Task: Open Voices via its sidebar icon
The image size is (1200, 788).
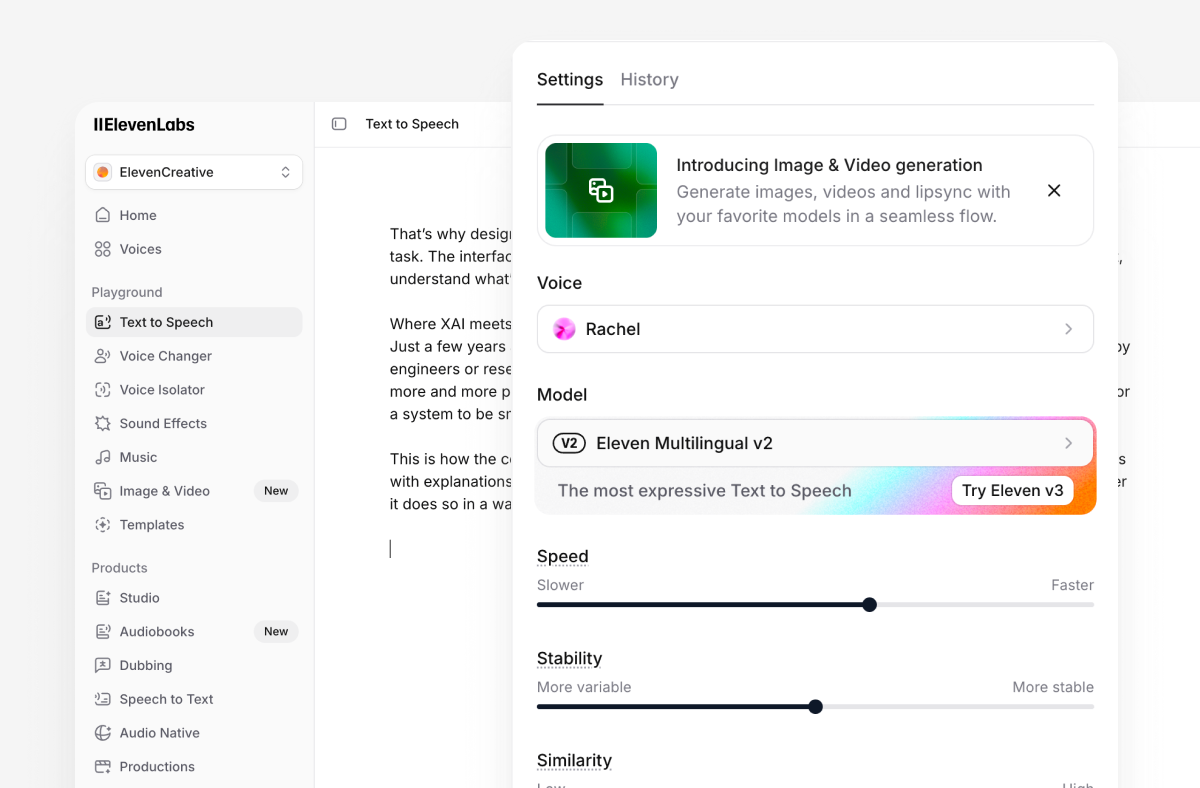Action: click(x=102, y=249)
